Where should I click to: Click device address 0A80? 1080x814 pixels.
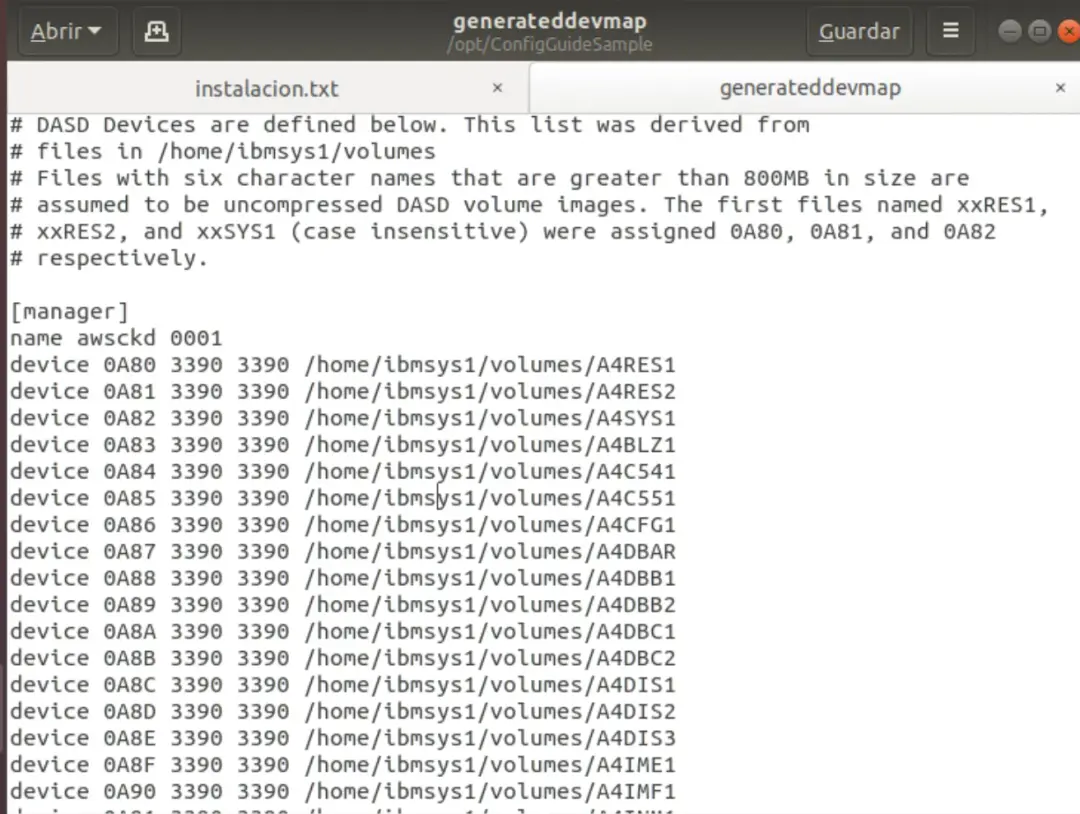pos(129,364)
